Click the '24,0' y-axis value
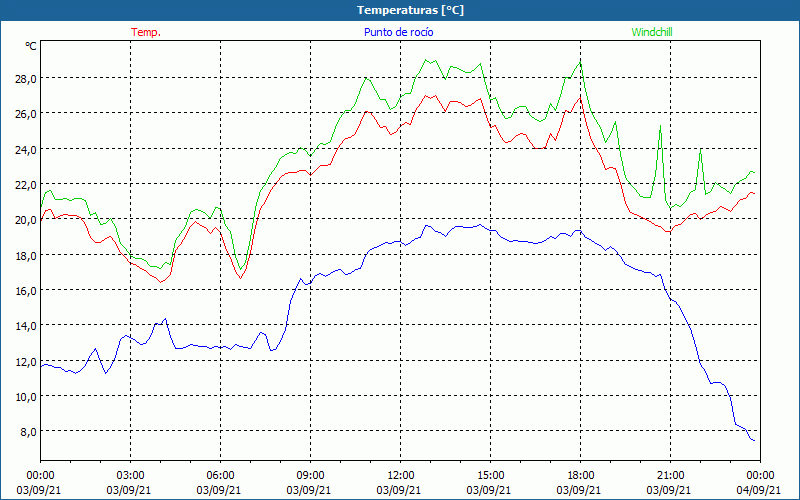This screenshot has width=800, height=500. click(25, 149)
